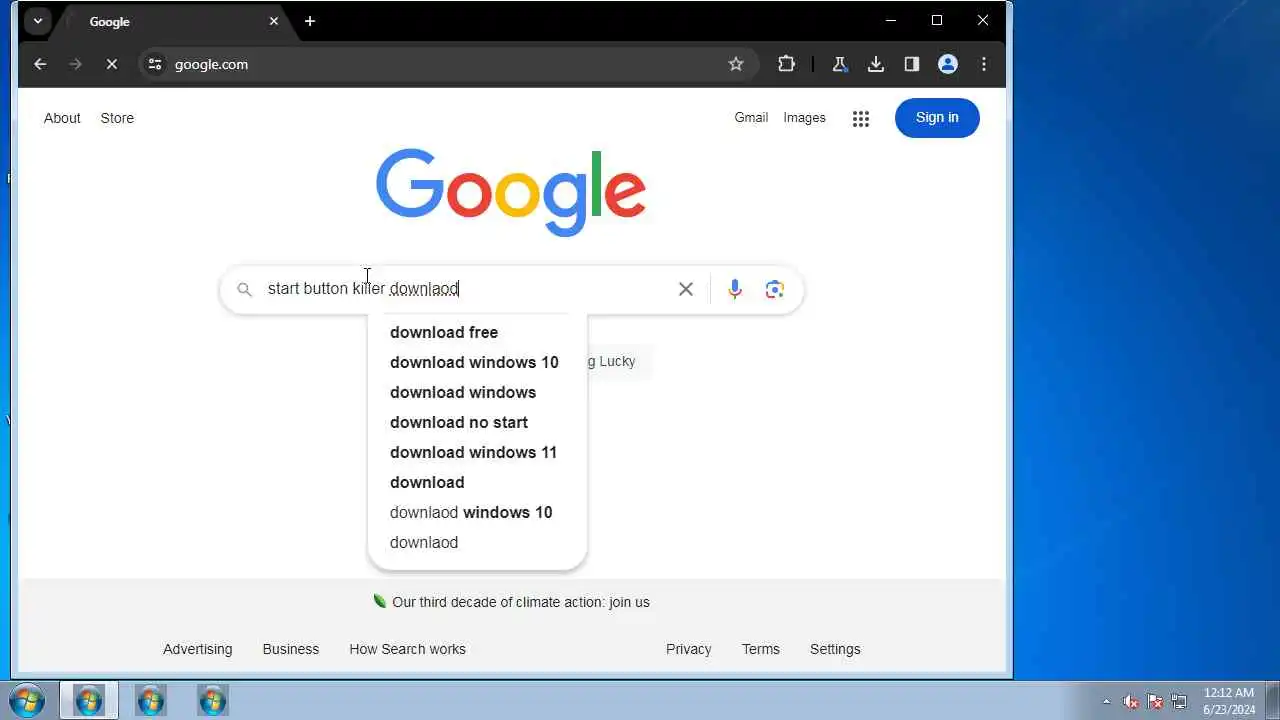Open a new tab with the plus icon
Image resolution: width=1280 pixels, height=720 pixels.
(x=310, y=21)
